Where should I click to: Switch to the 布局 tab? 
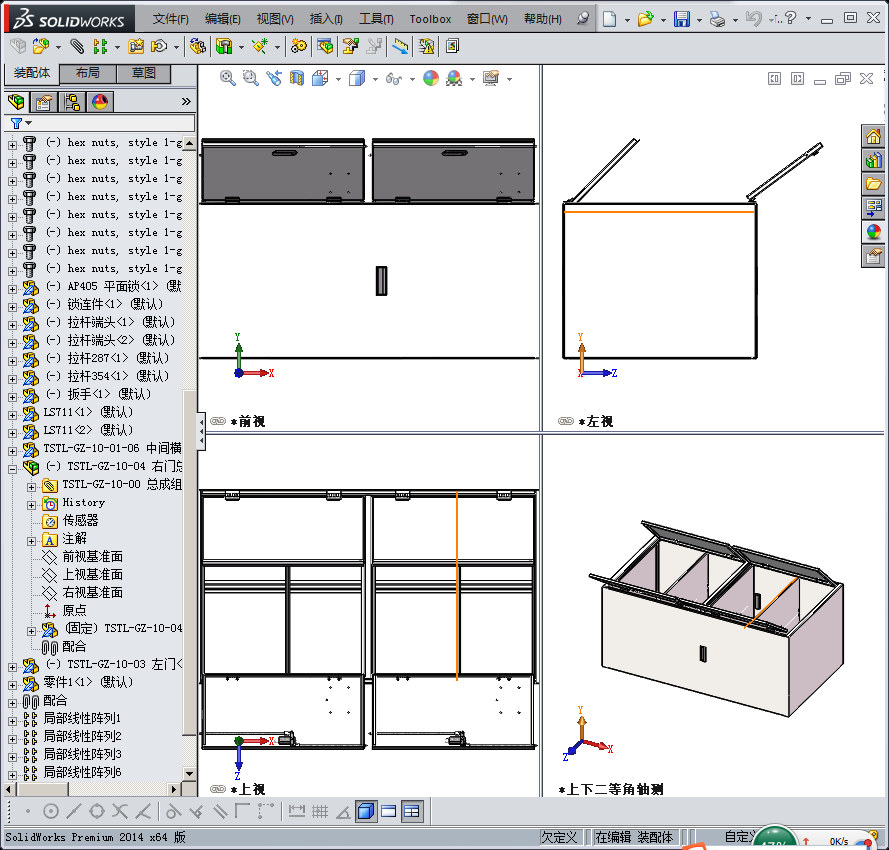[87, 73]
